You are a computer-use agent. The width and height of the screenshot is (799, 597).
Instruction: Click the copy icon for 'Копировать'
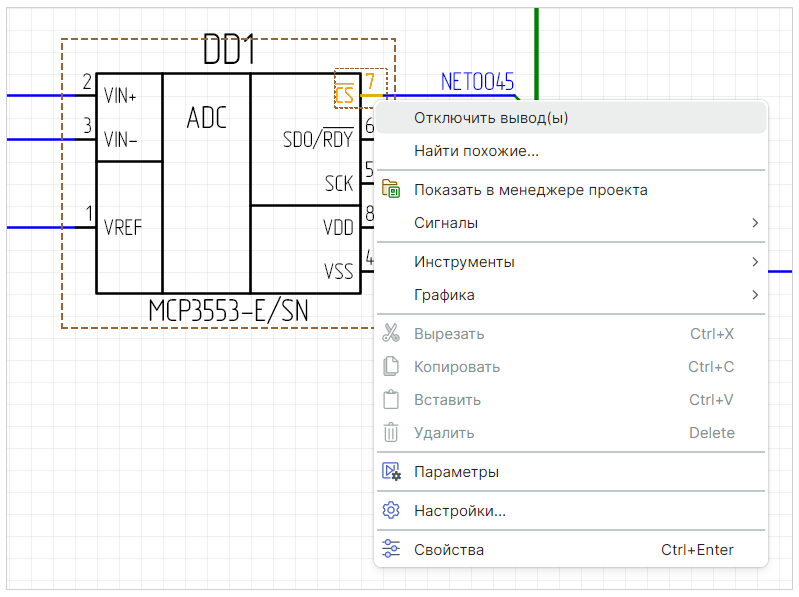(391, 366)
